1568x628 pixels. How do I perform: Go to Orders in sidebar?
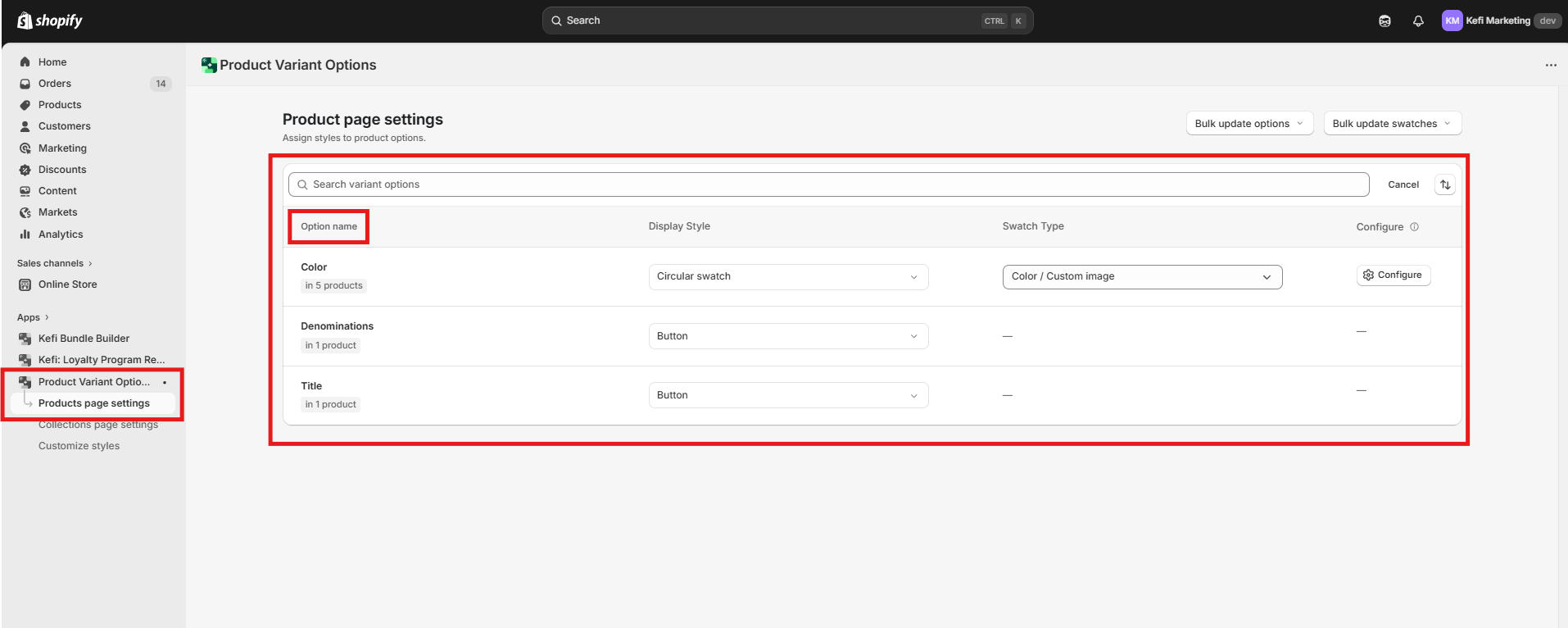55,84
